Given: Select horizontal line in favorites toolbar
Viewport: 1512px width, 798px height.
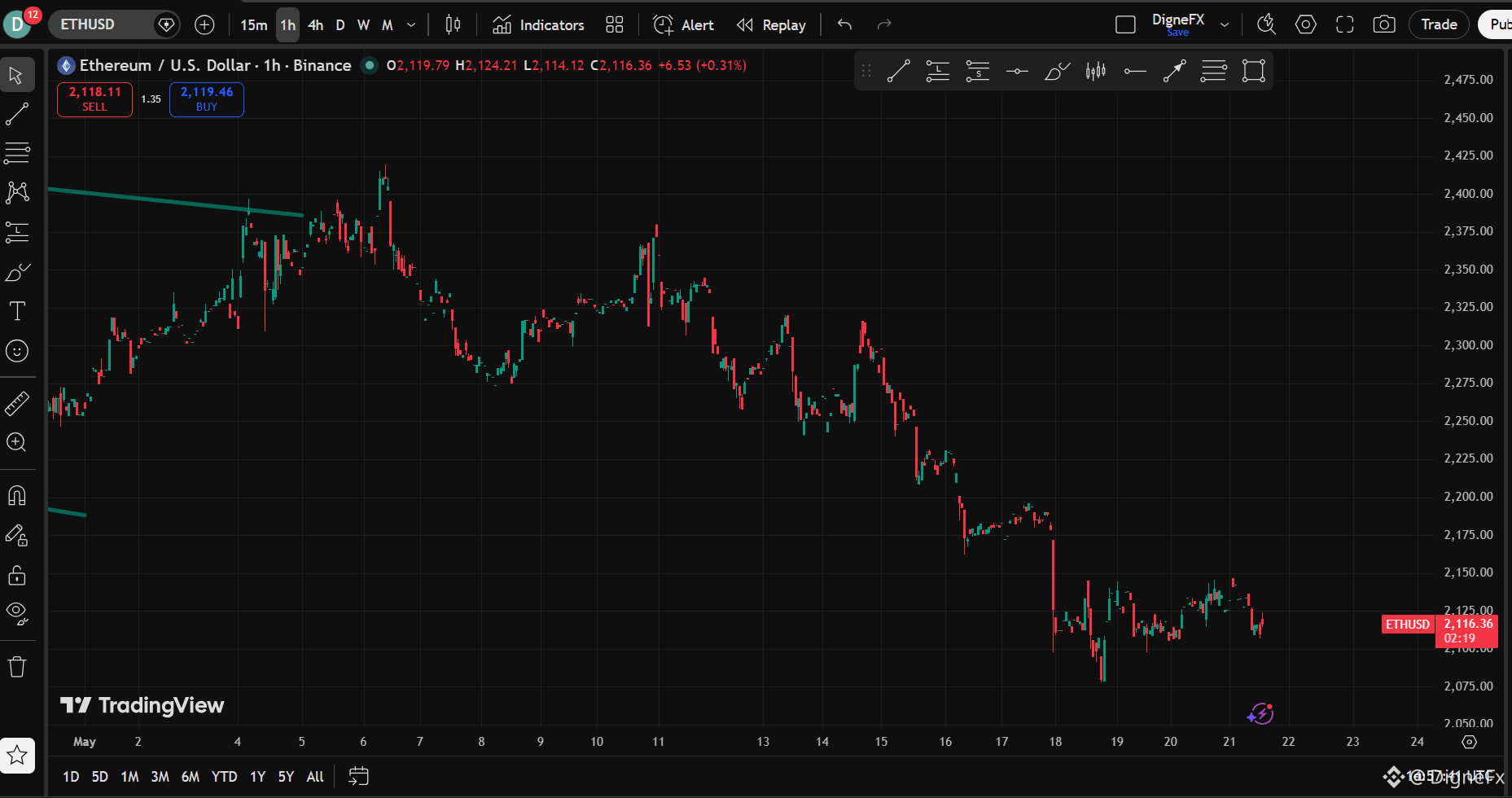Looking at the screenshot, I should coord(1017,71).
